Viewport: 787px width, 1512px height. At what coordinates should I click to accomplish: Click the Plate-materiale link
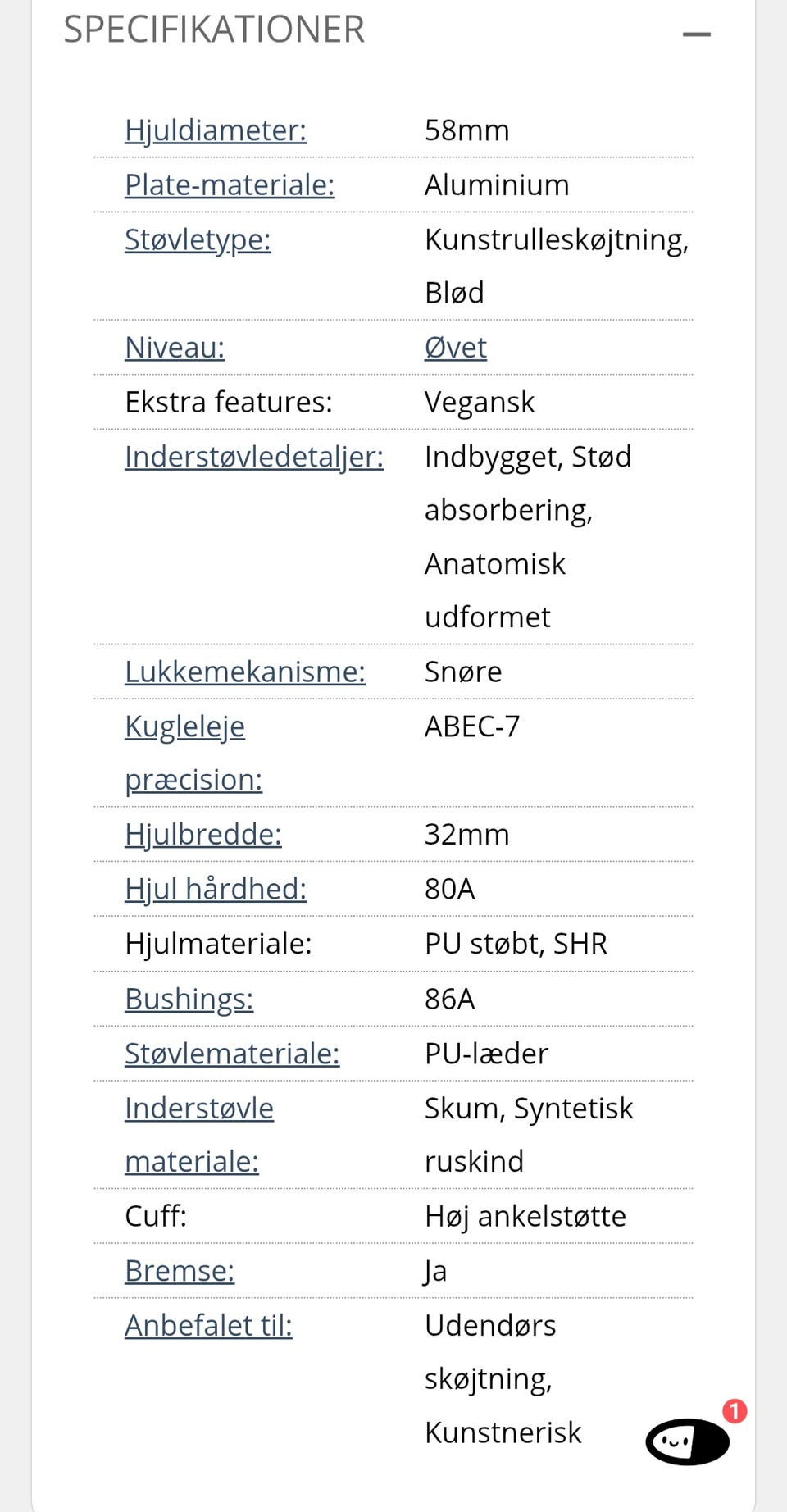click(230, 185)
